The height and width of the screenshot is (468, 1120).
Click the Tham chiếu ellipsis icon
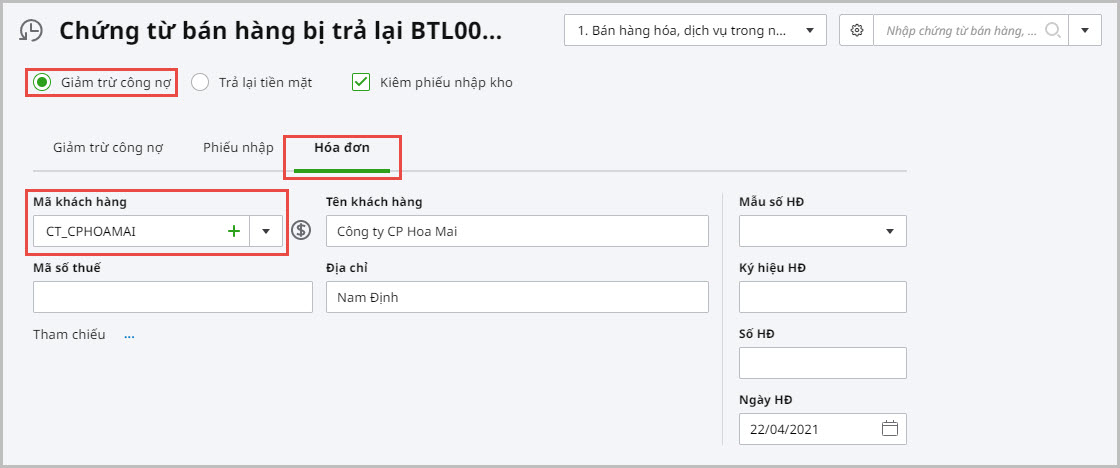click(x=129, y=336)
